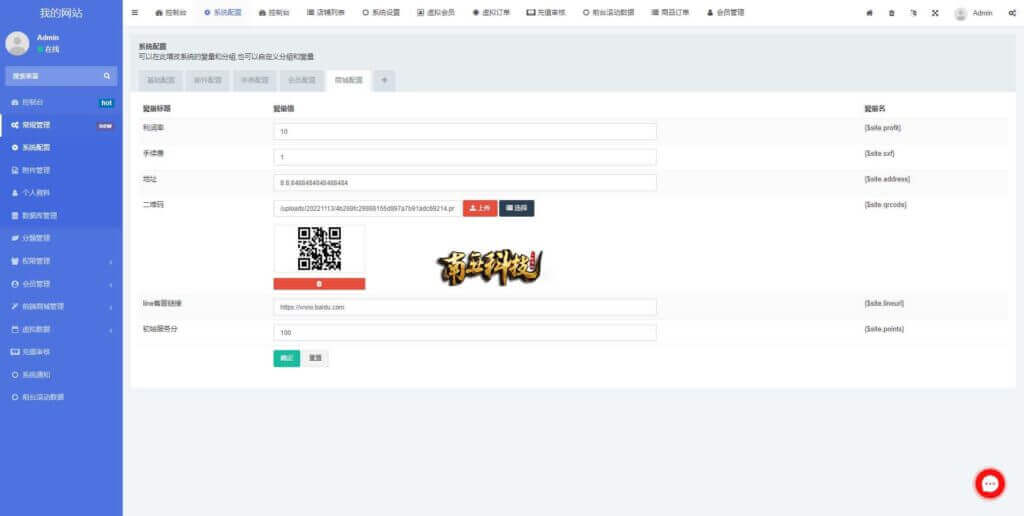Click the 二维码 upload path field
Image resolution: width=1024 pixels, height=516 pixels.
pos(366,208)
